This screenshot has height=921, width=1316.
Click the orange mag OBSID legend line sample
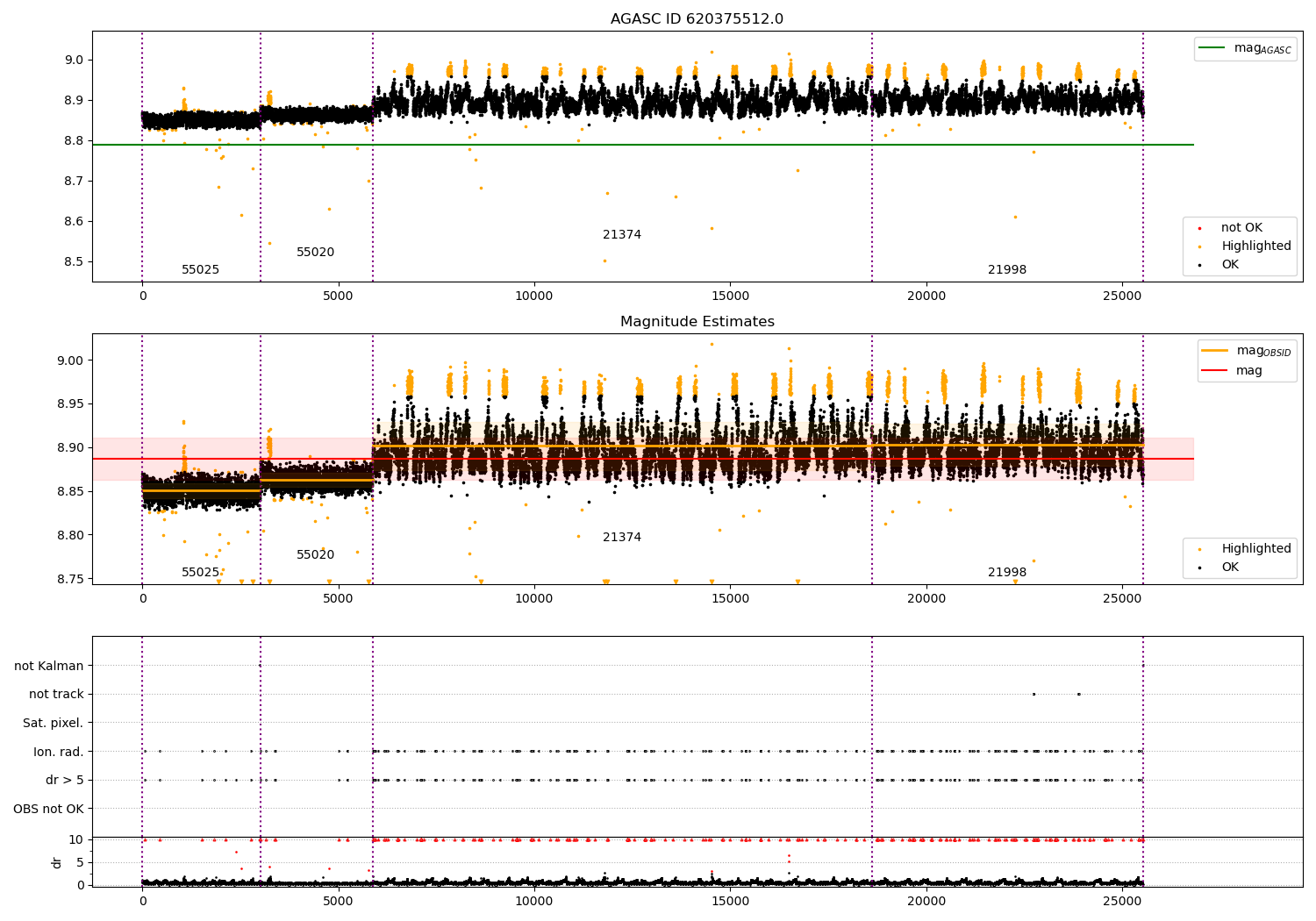[1215, 351]
